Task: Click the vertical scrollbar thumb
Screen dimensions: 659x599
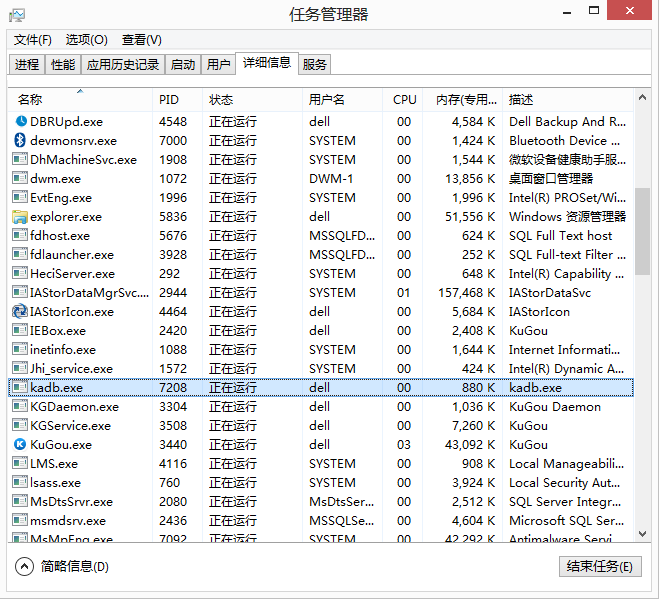Action: click(642, 231)
